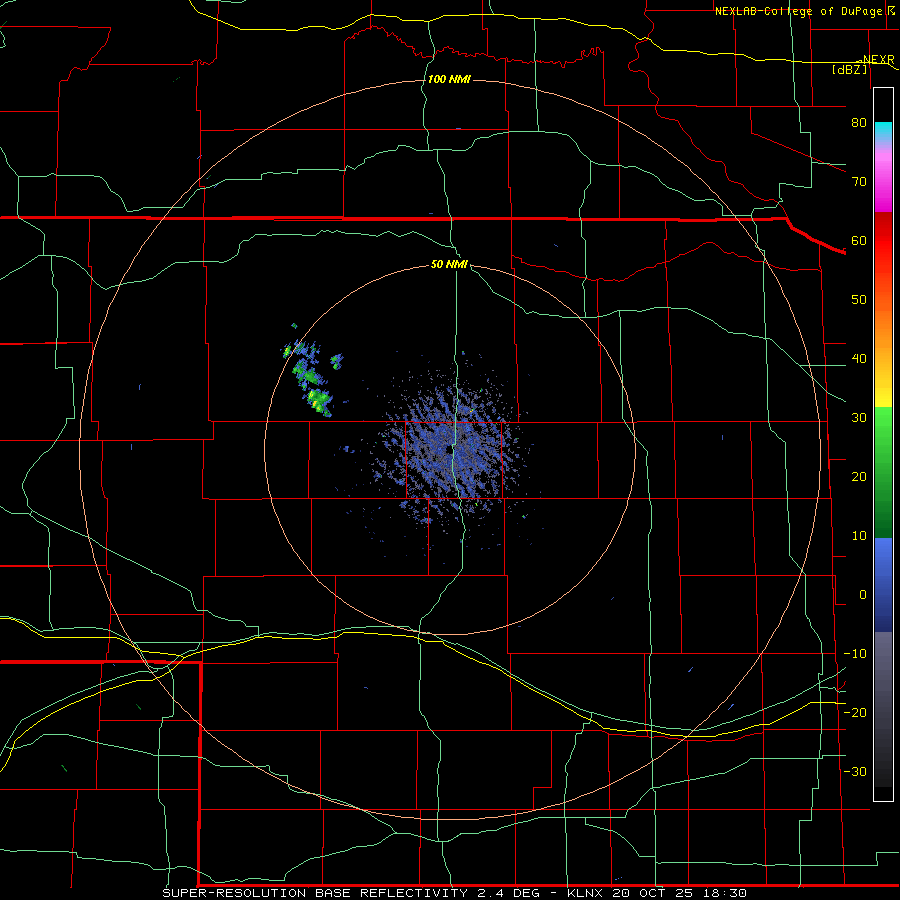Click the -20 value on reflectivity scale

(855, 713)
